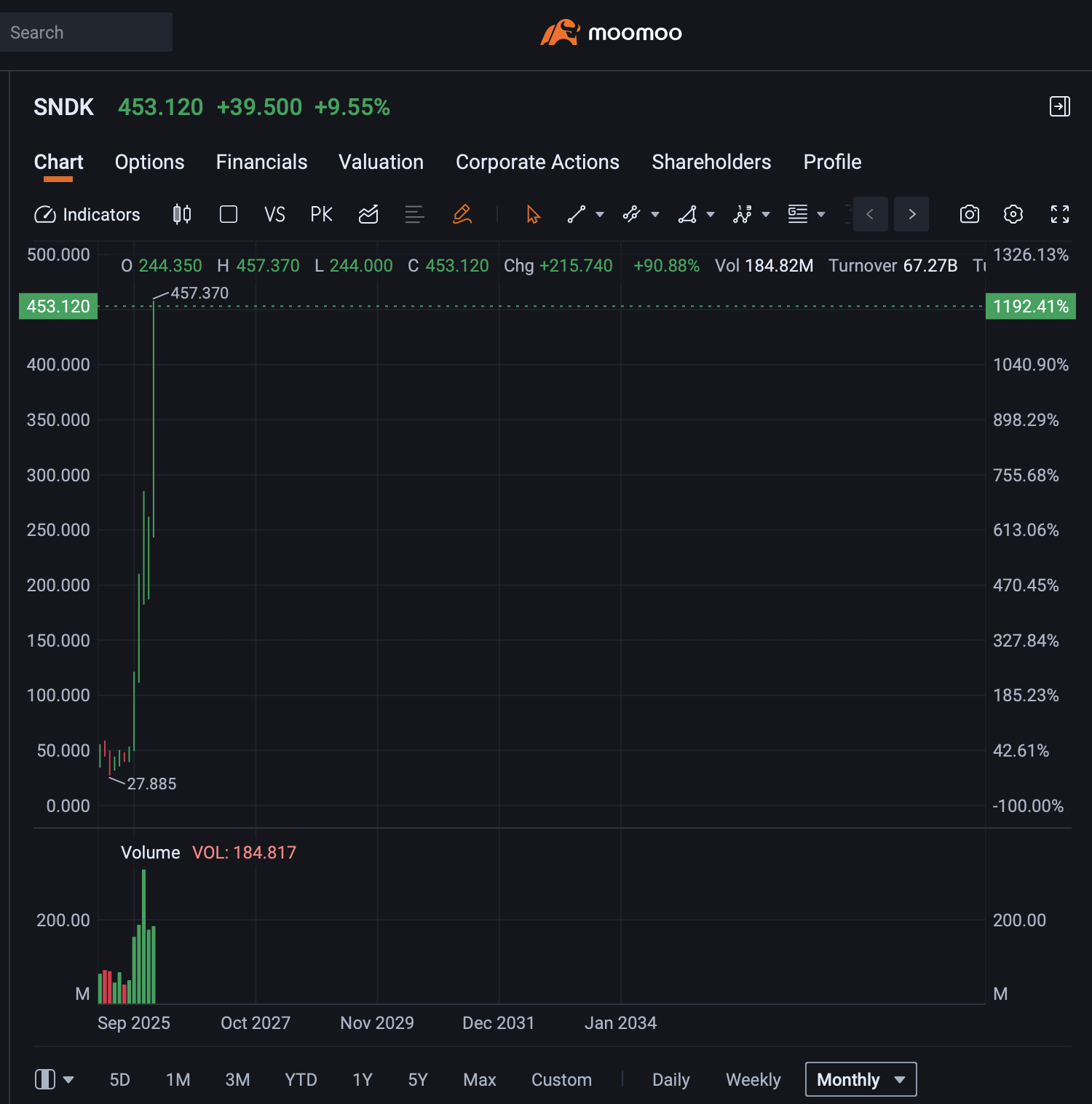This screenshot has width=1092, height=1104.
Task: Take a chart screenshot with camera icon
Action: point(969,214)
